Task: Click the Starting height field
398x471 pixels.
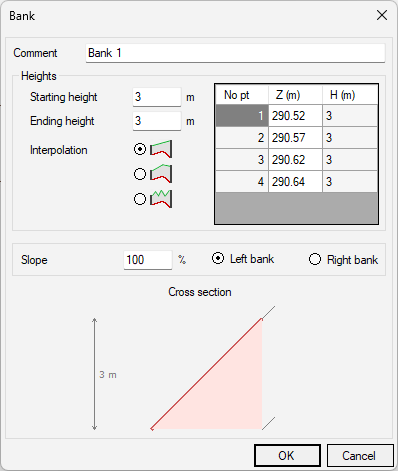Action: tap(157, 97)
